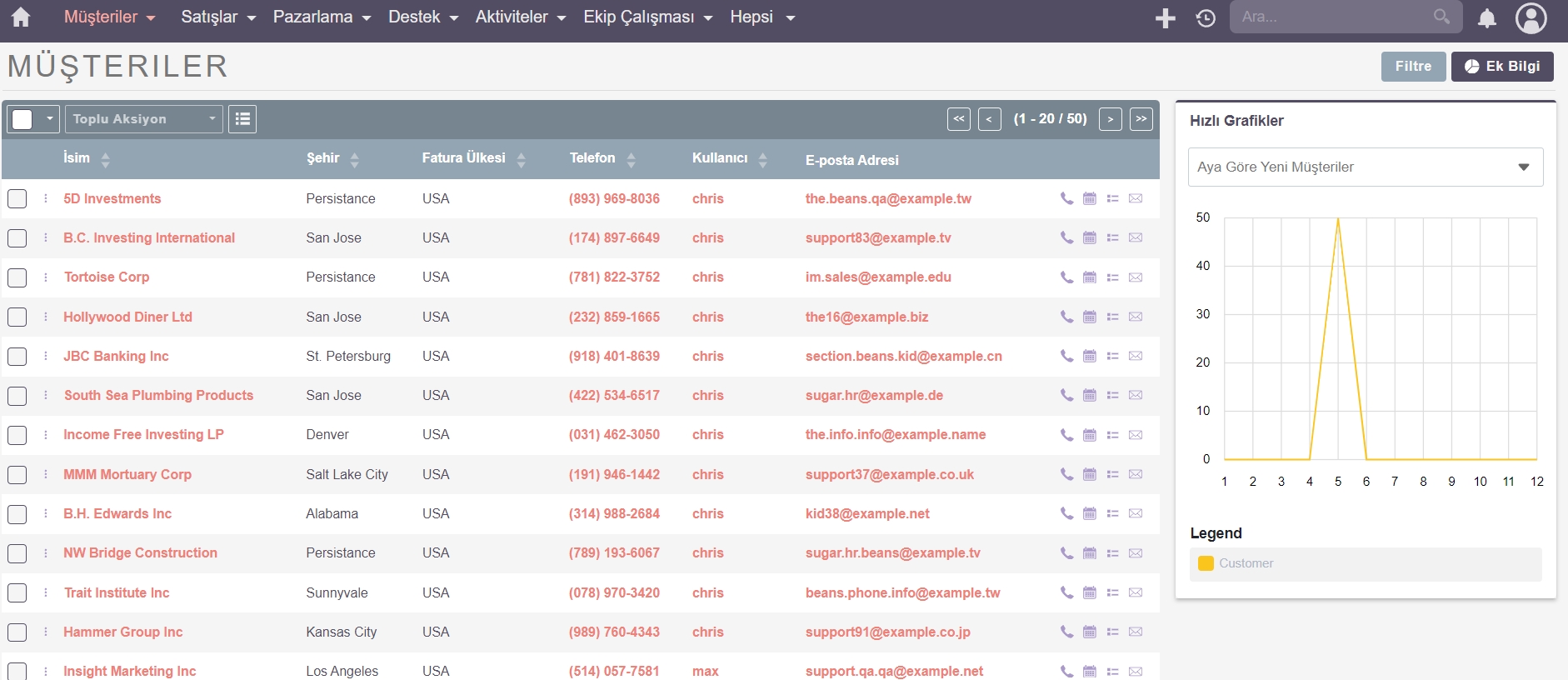Image resolution: width=1568 pixels, height=680 pixels.
Task: Expand row actions for Hammer Group Inc
Action: pos(46,632)
